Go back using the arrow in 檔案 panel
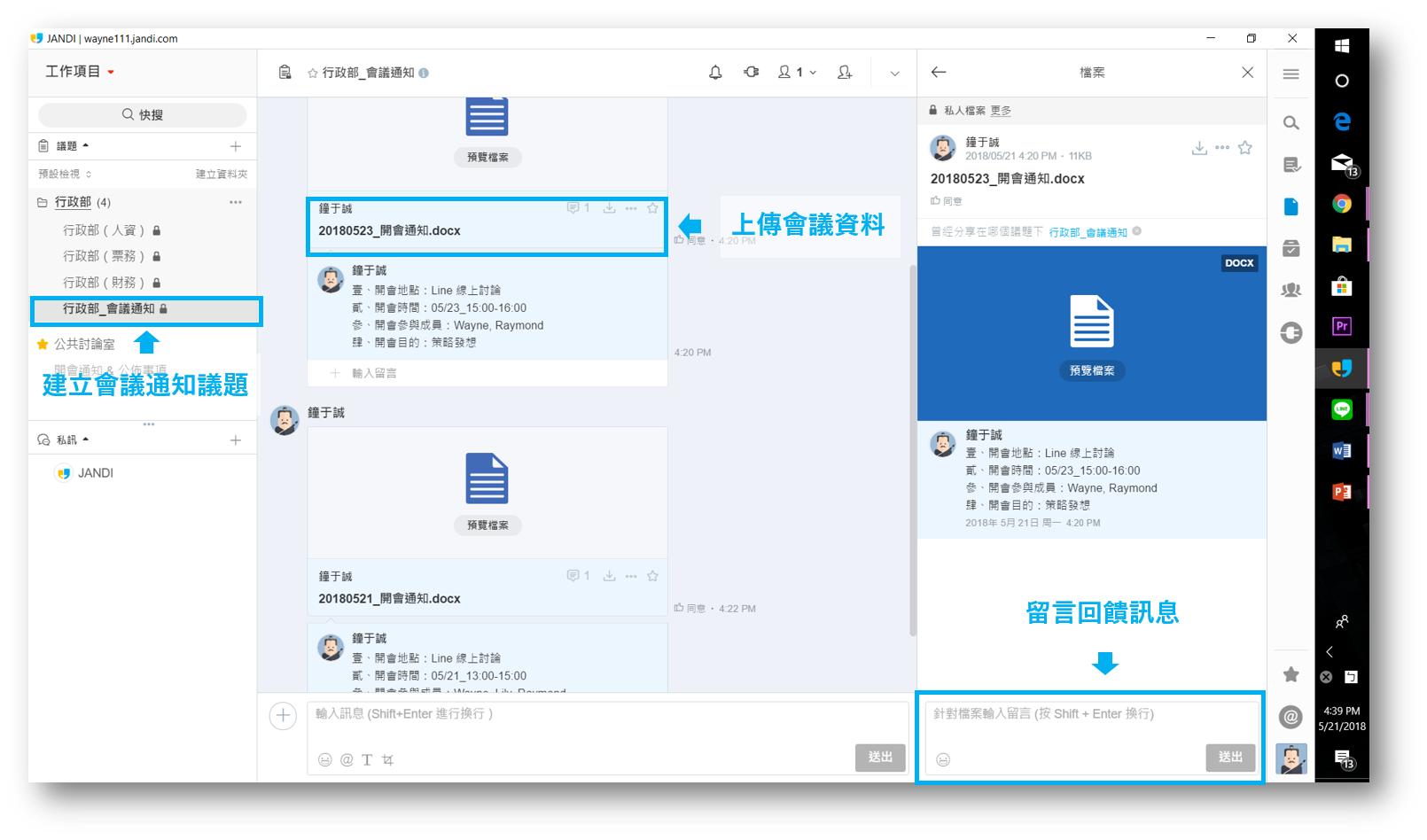Image resolution: width=1427 pixels, height=840 pixels. pyautogui.click(x=939, y=72)
